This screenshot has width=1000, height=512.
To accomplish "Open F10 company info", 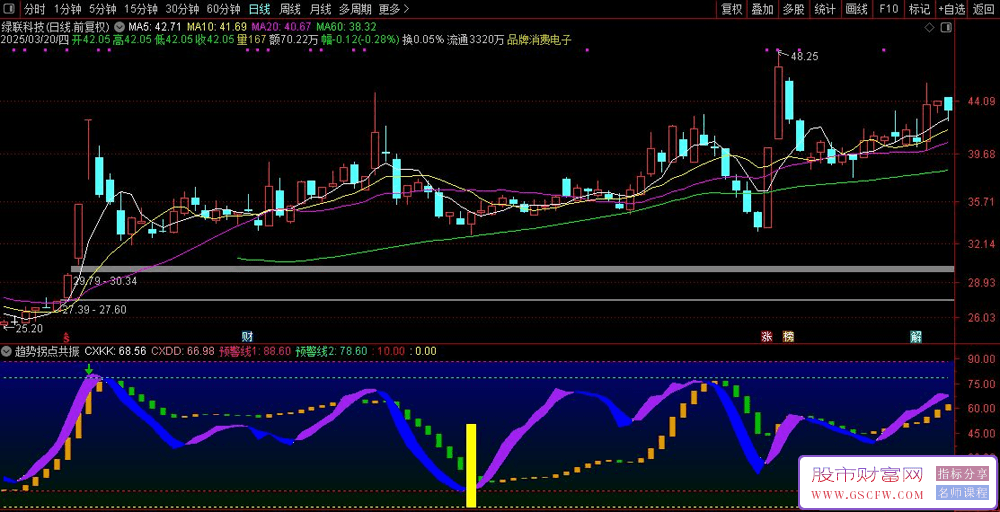I will point(887,9).
